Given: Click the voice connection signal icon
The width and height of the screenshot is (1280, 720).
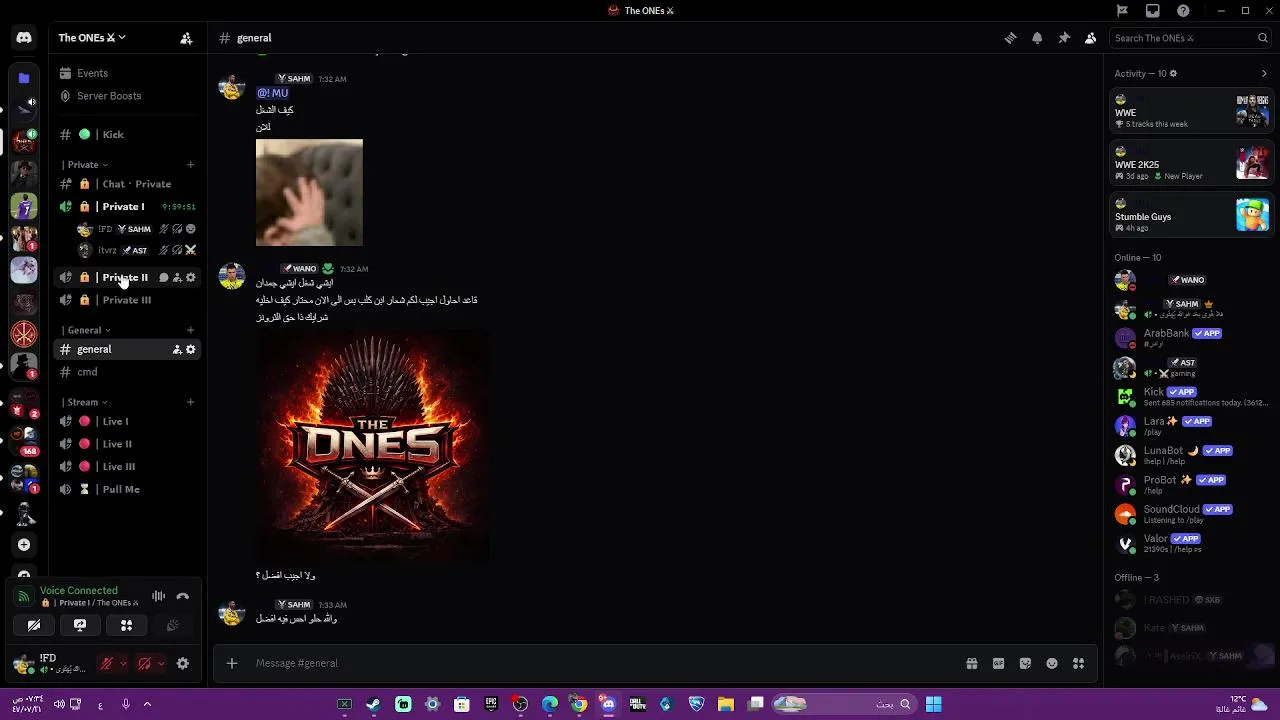Looking at the screenshot, I should tap(24, 597).
